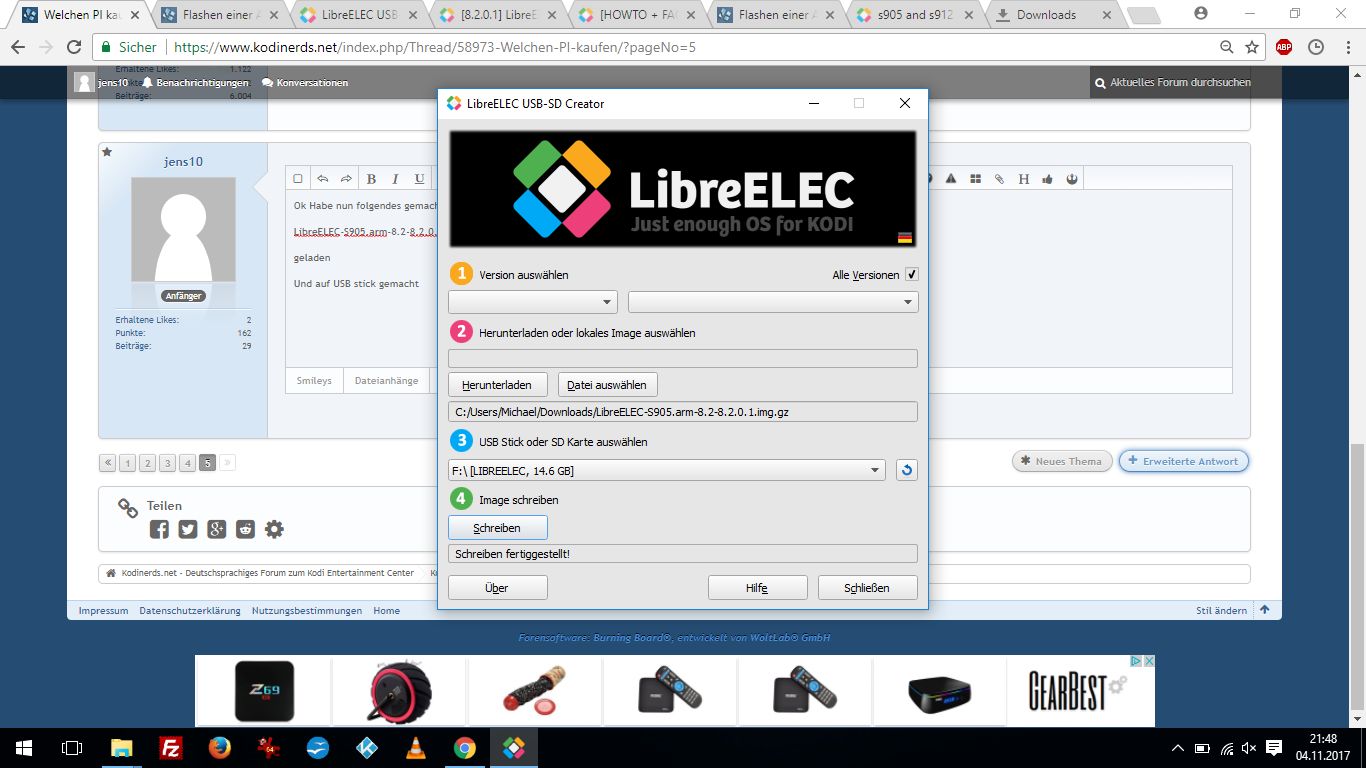Click the Schreiben button
Viewport: 1366px width, 768px height.
click(x=497, y=527)
